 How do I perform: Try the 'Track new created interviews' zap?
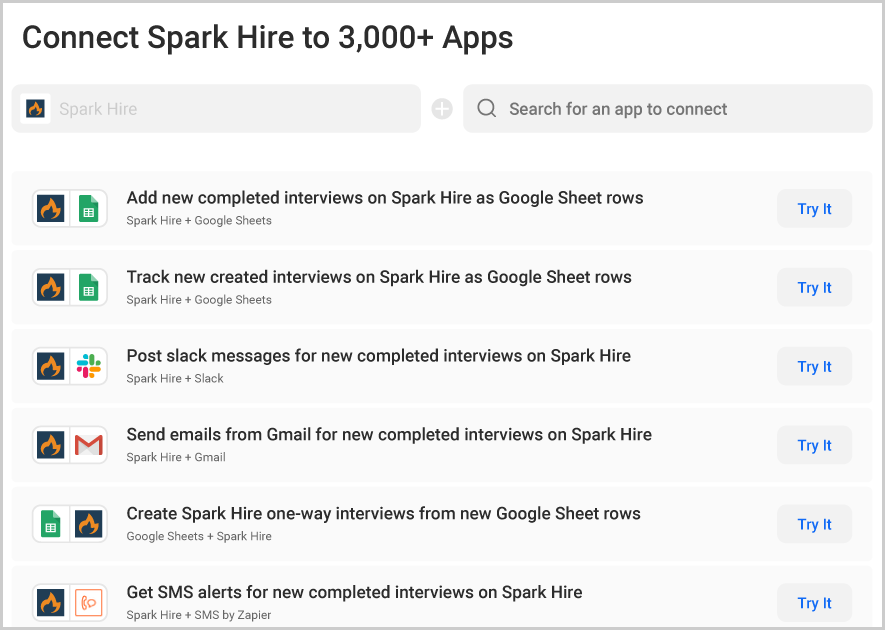coord(814,287)
